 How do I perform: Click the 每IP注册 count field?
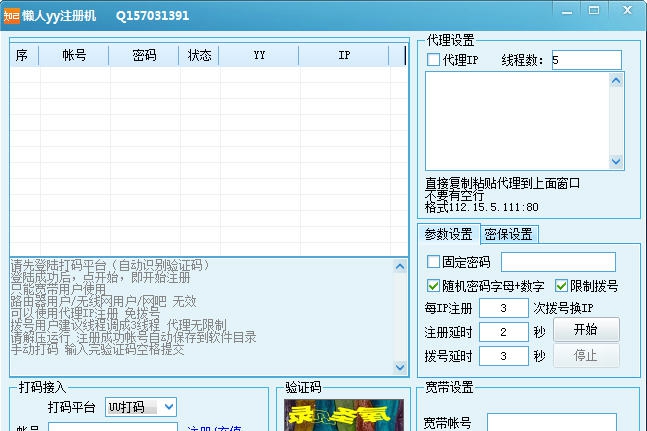point(503,308)
